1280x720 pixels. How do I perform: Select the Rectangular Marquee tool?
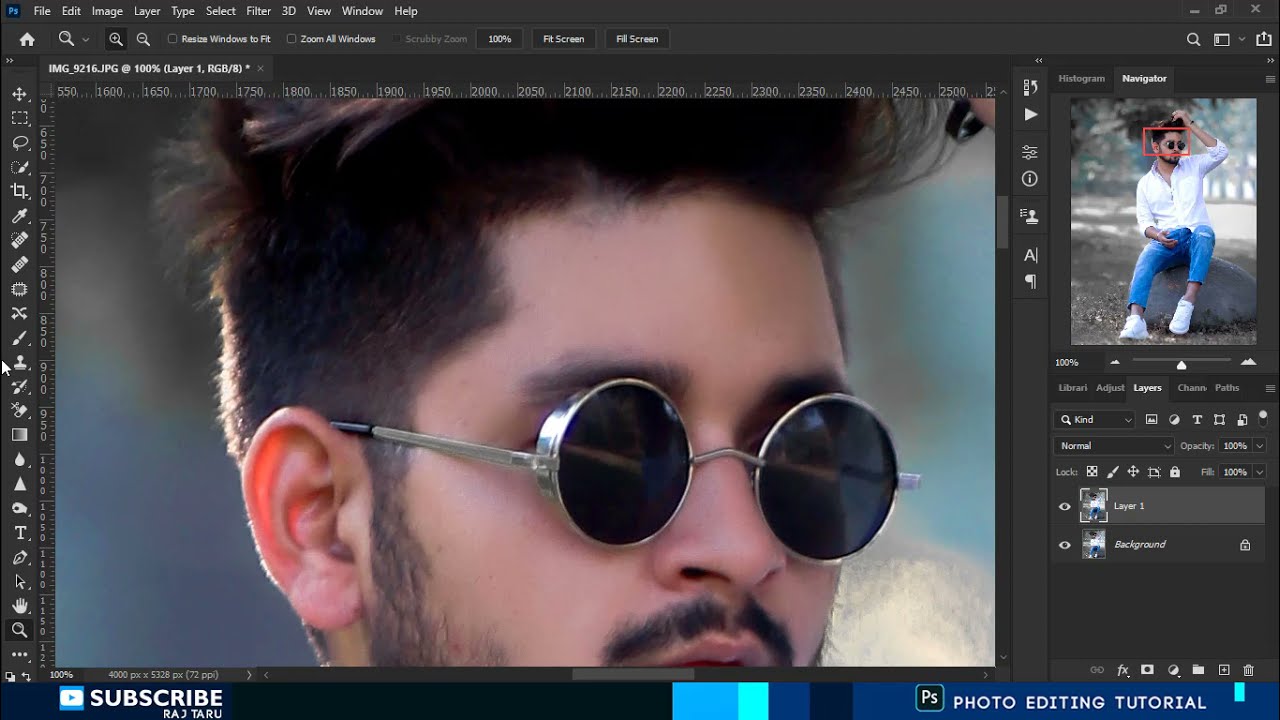tap(19, 118)
